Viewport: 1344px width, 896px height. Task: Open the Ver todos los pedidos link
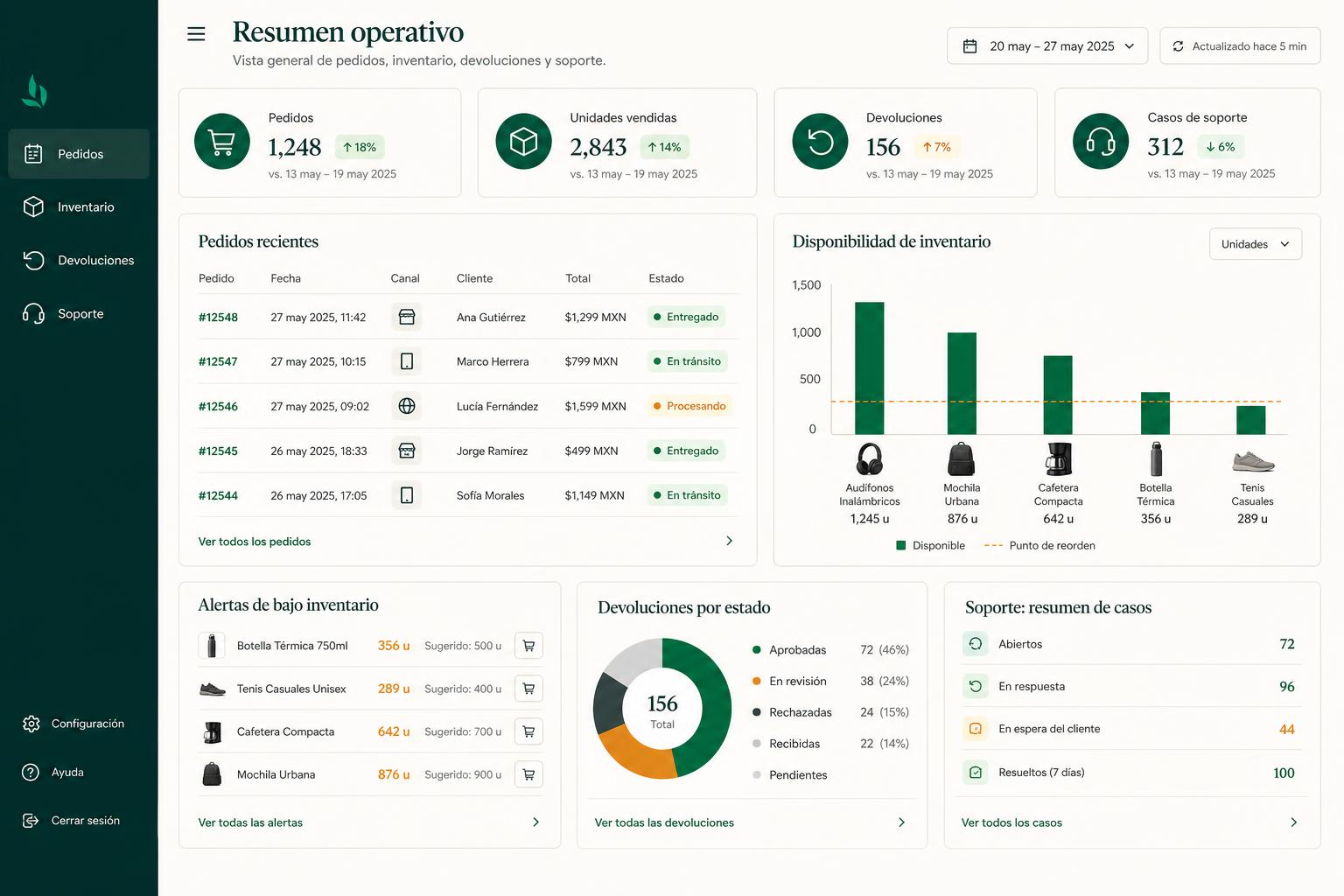tap(255, 542)
